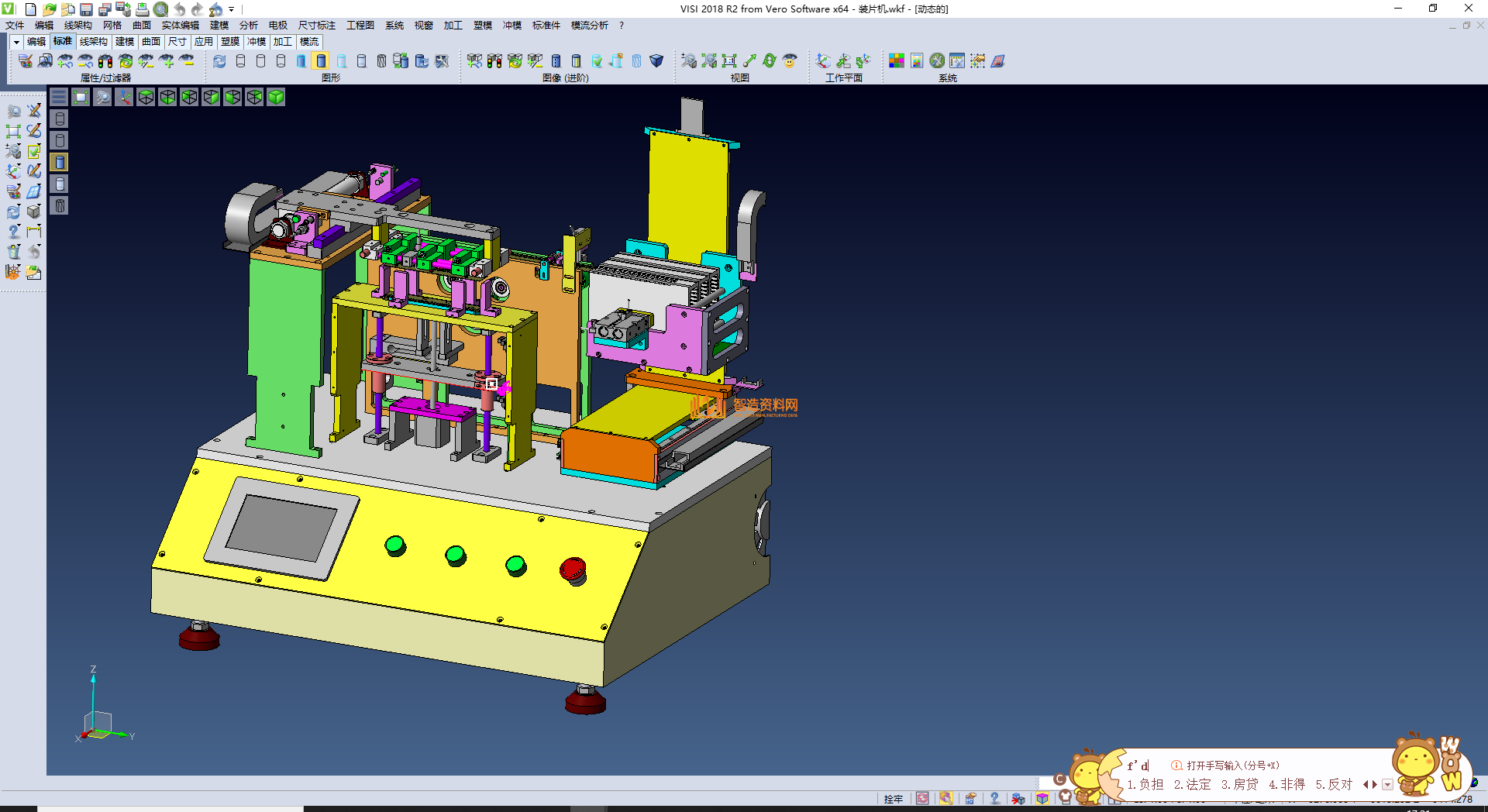
Task: Click the wrench system settings icon
Action: tap(937, 61)
